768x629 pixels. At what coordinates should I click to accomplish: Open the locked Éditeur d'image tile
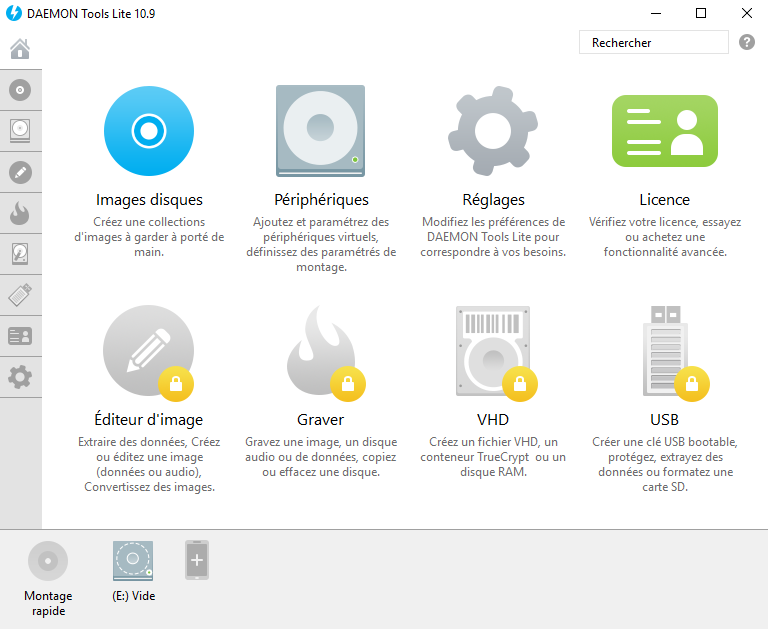click(x=149, y=351)
